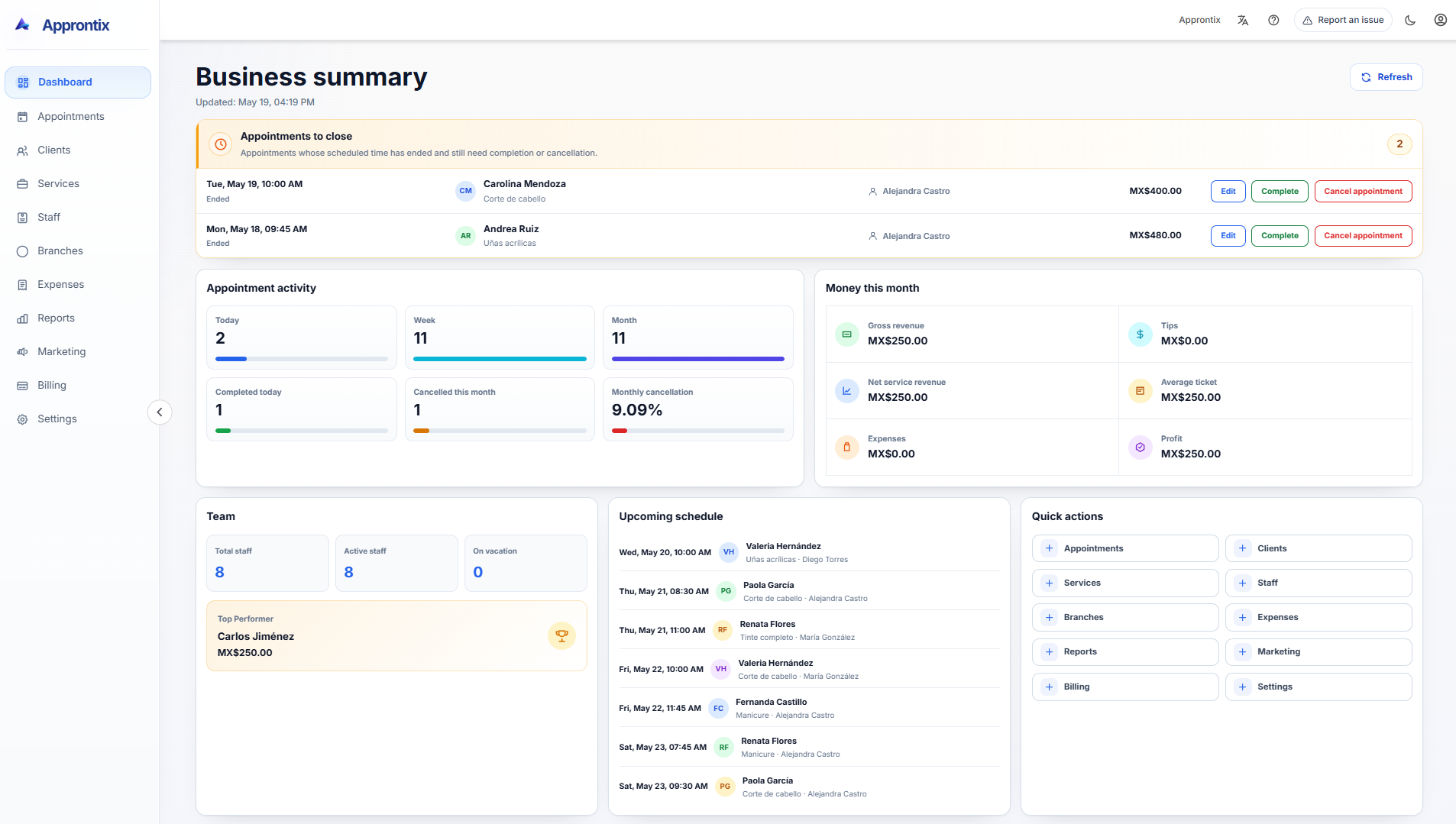Edit Andrea Ruiz's appointment

[x=1228, y=236]
